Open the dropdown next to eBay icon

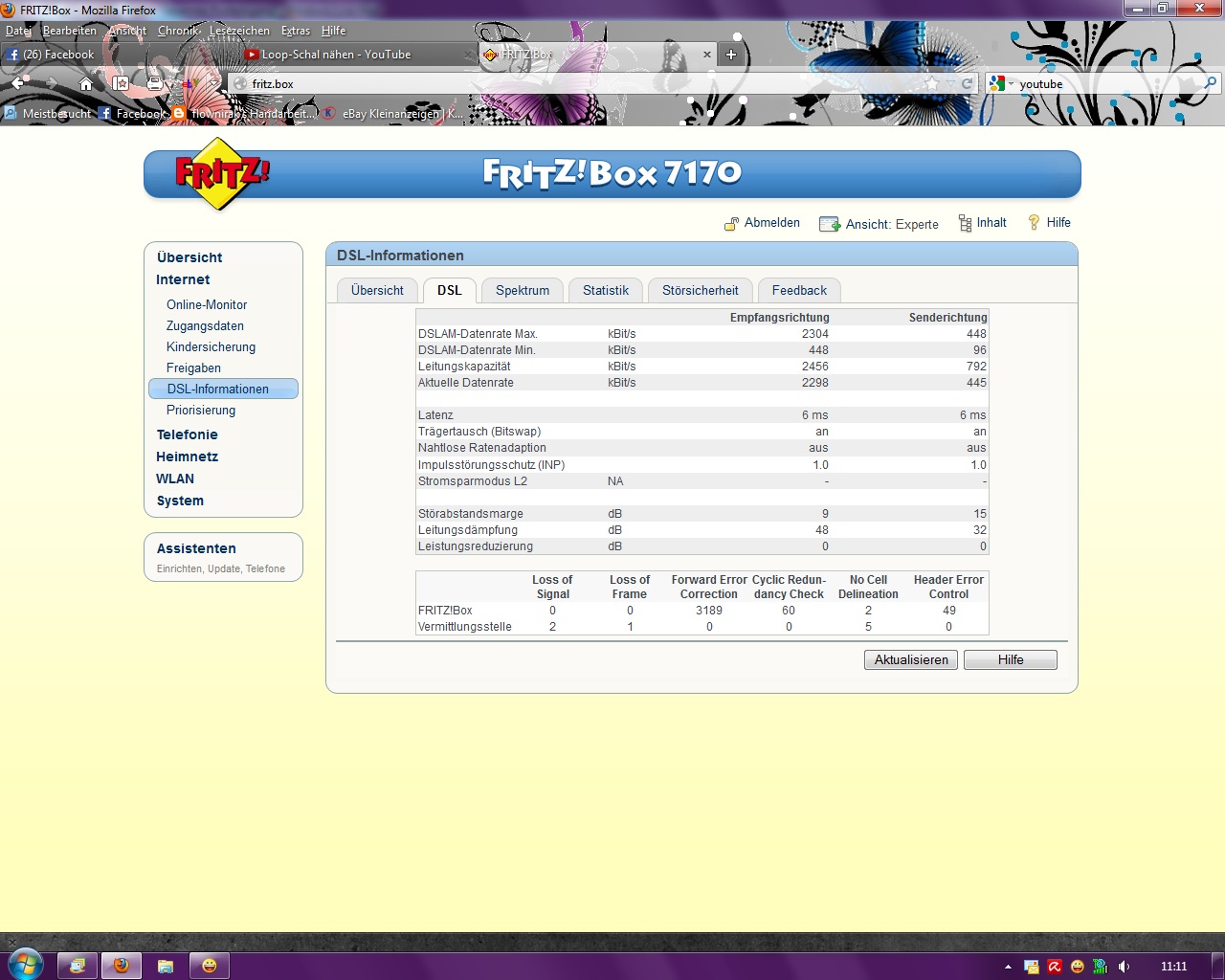click(214, 83)
